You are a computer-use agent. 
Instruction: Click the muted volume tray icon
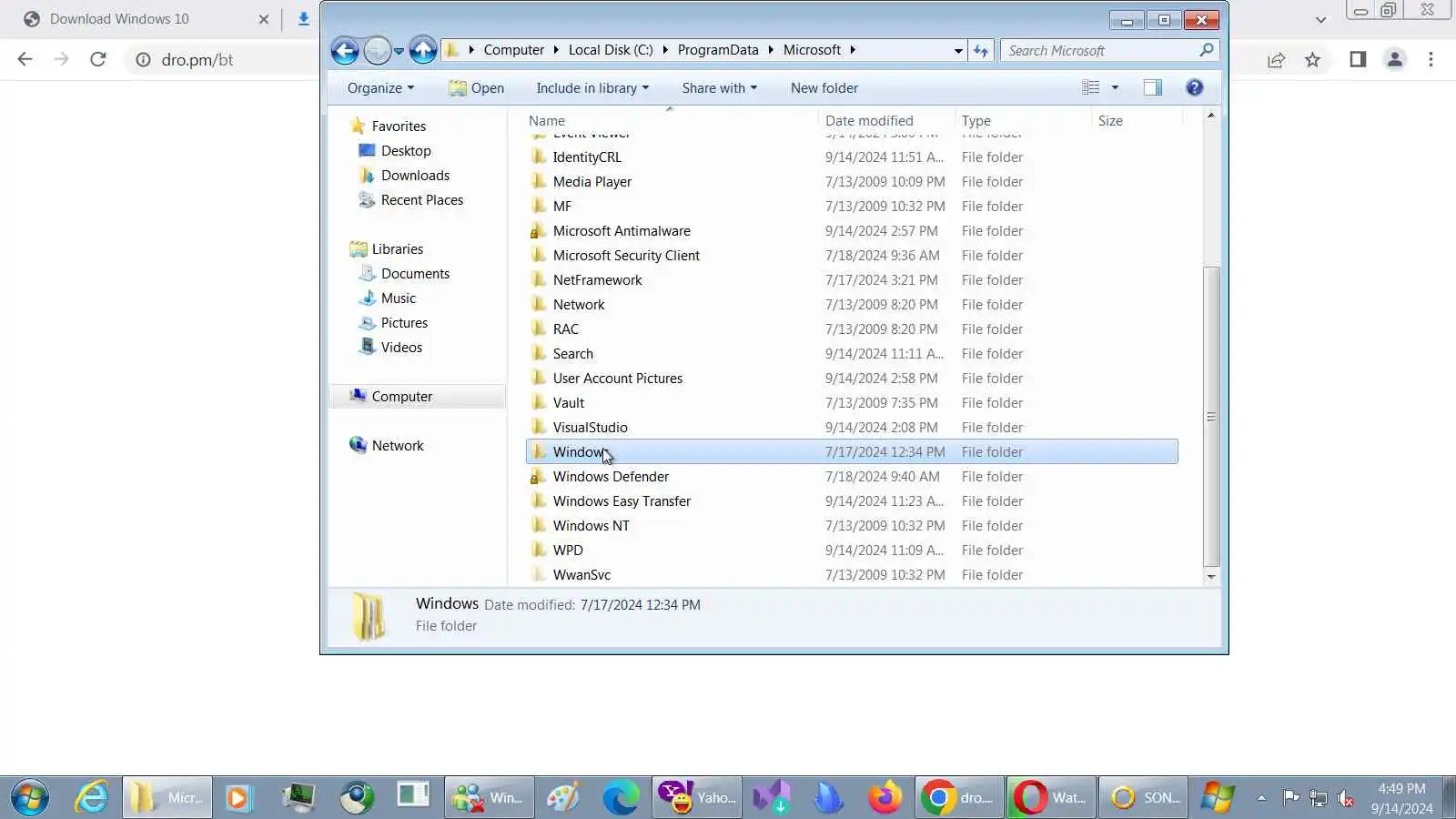tap(1346, 798)
